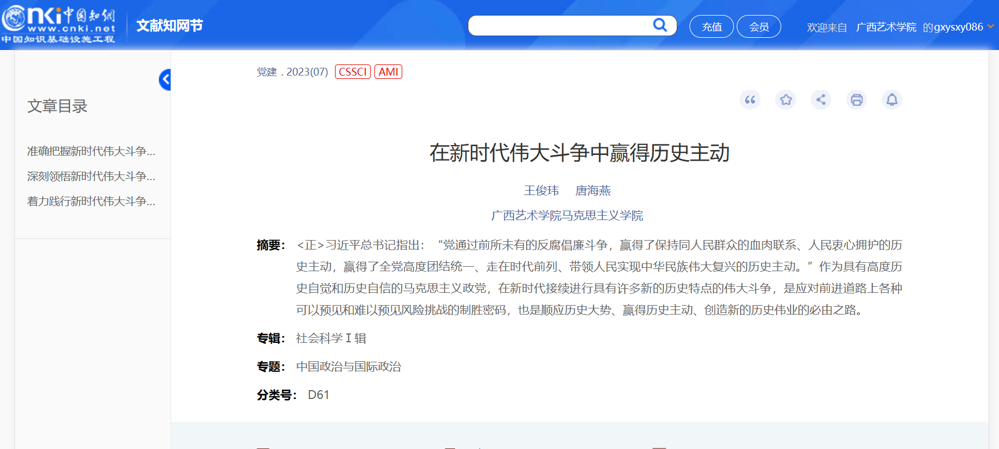Click the print icon
This screenshot has width=999, height=449.
tap(856, 99)
